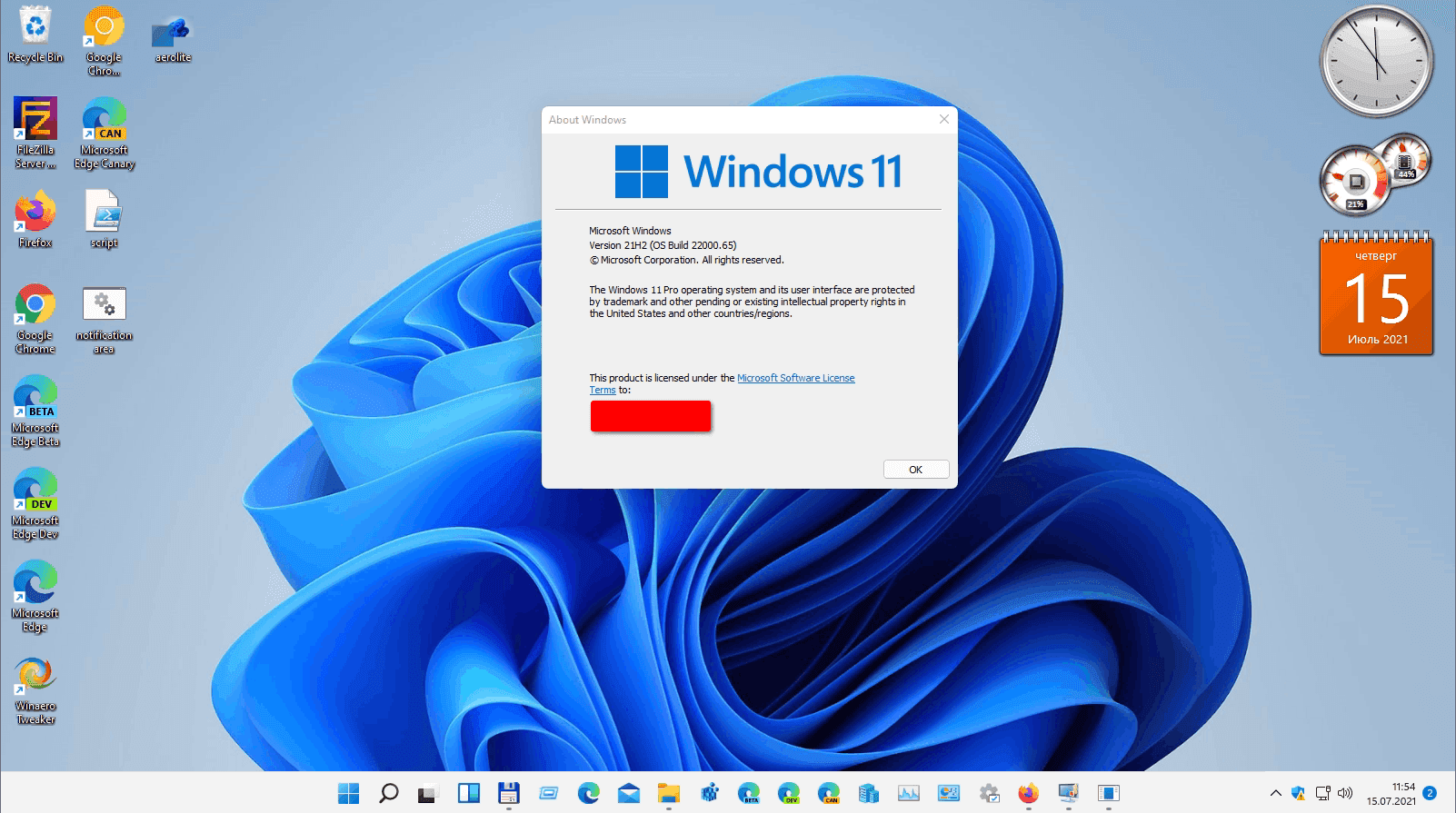Image resolution: width=1456 pixels, height=813 pixels.
Task: Open taskbar Search magnifier
Action: [x=388, y=793]
